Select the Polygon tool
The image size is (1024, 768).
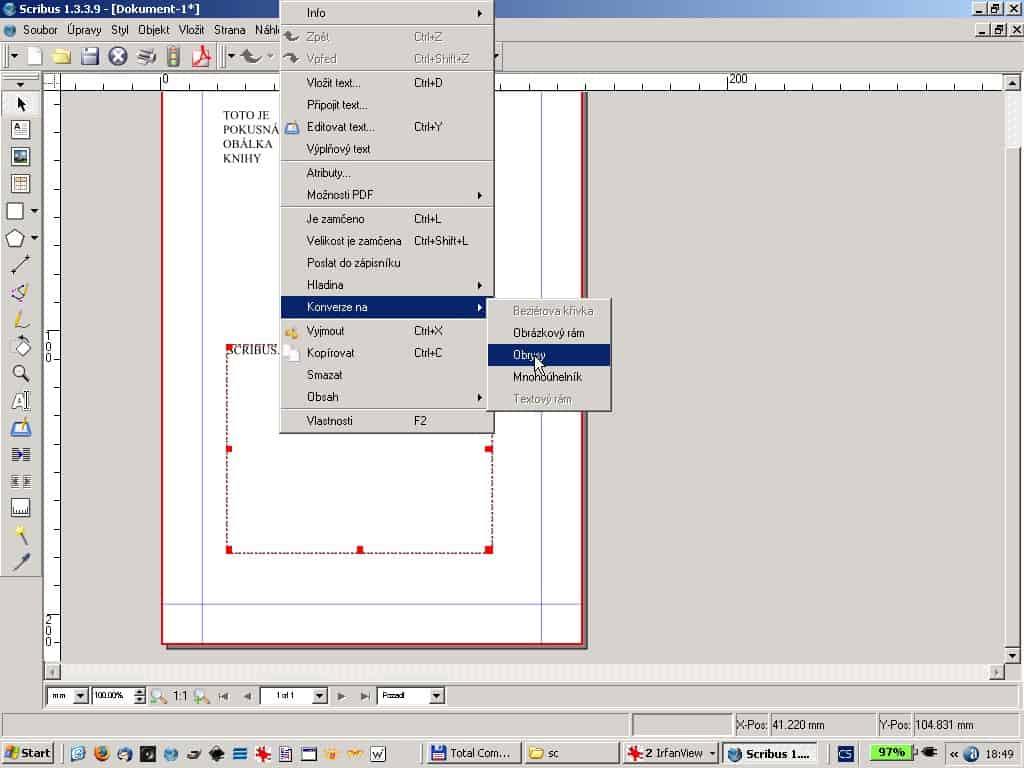pyautogui.click(x=16, y=238)
